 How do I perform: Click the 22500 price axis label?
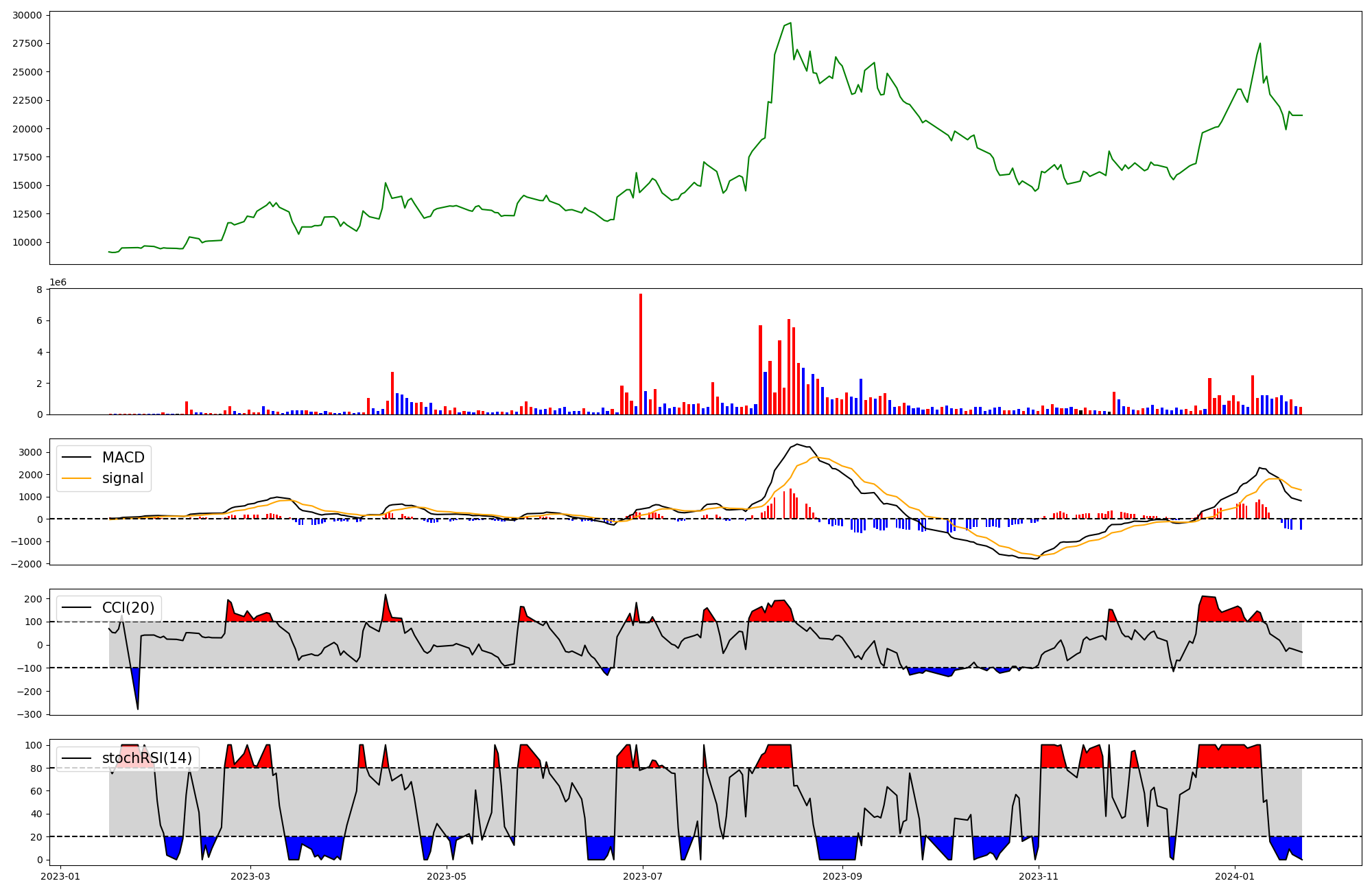(27, 100)
